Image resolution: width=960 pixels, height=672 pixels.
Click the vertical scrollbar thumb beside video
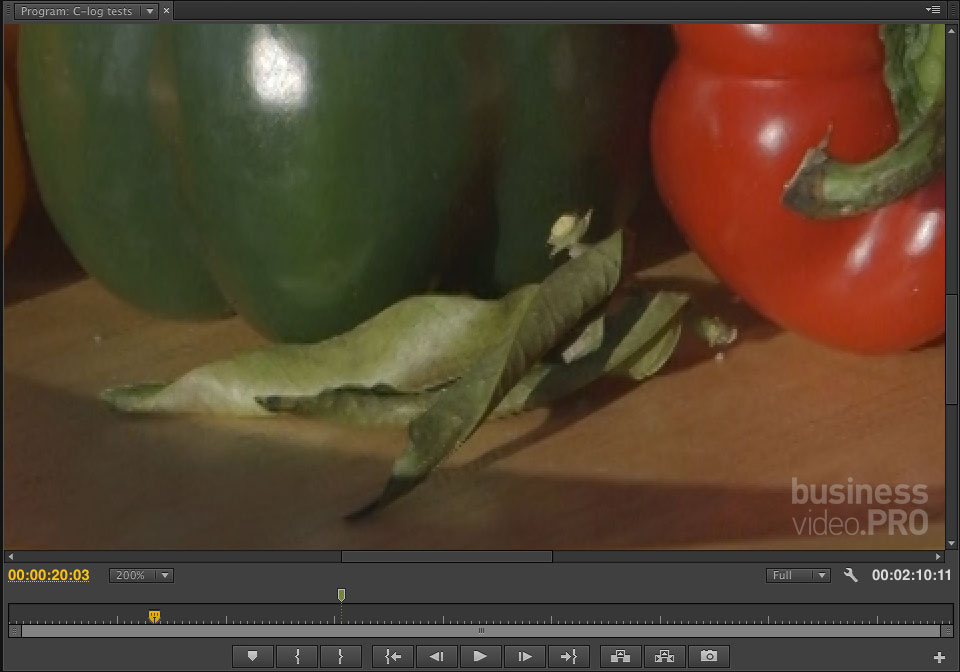click(951, 349)
